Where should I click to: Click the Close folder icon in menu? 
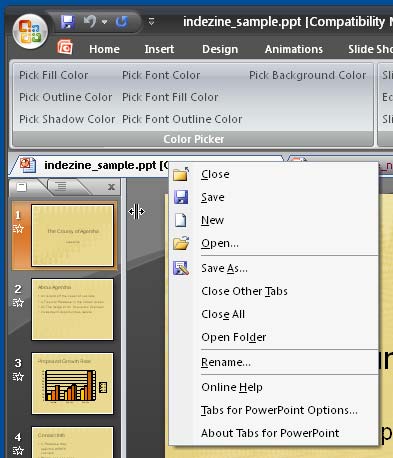click(181, 174)
